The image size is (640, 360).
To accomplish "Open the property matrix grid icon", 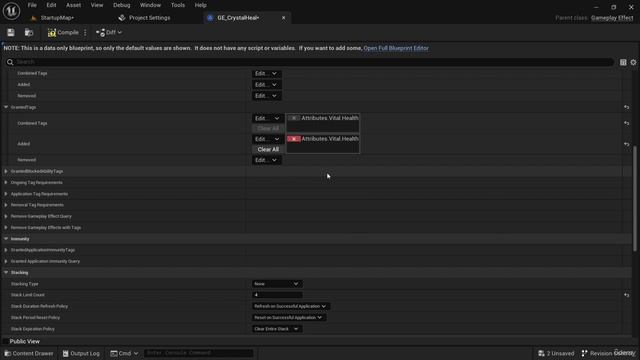I will click(623, 62).
